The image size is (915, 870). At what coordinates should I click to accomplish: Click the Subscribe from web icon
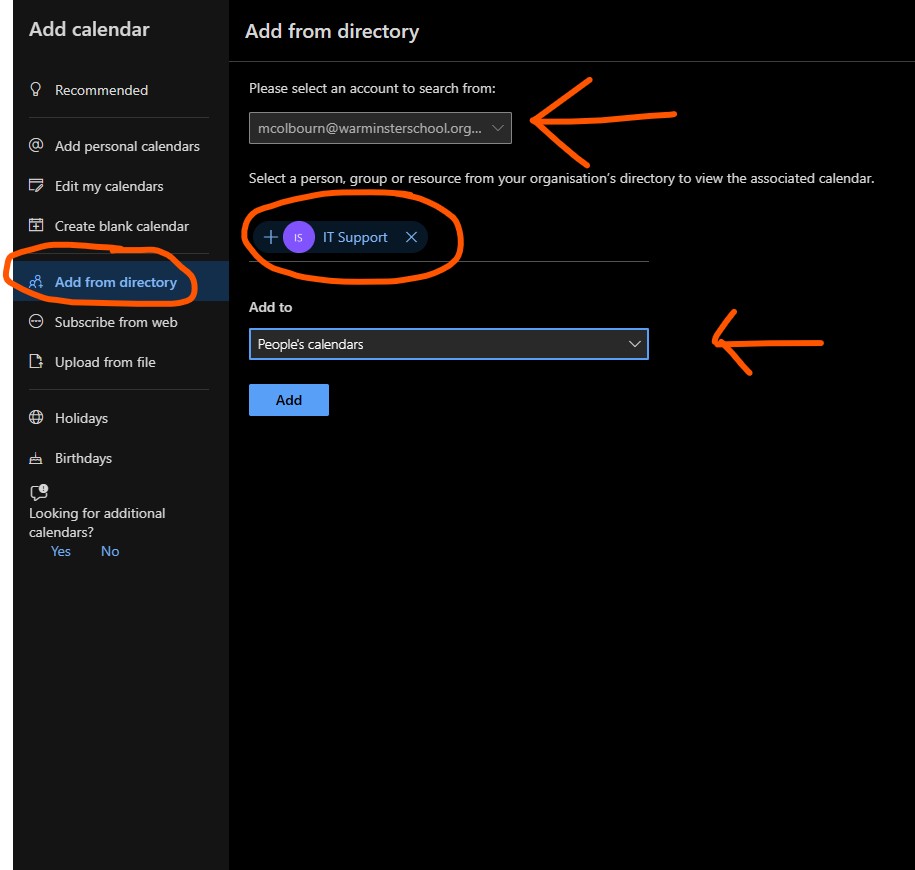pyautogui.click(x=36, y=322)
